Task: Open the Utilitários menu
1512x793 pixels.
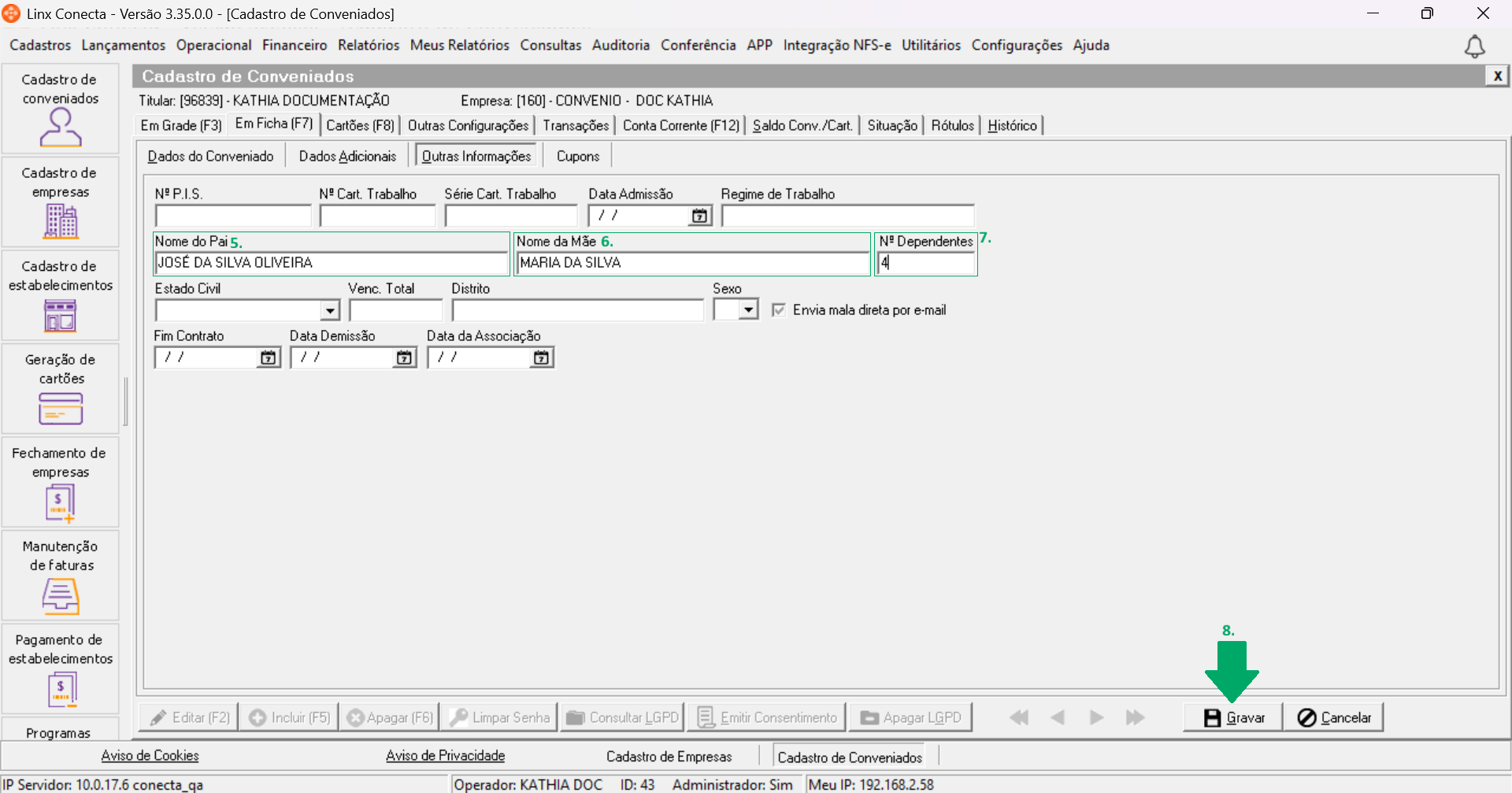Action: coord(931,46)
